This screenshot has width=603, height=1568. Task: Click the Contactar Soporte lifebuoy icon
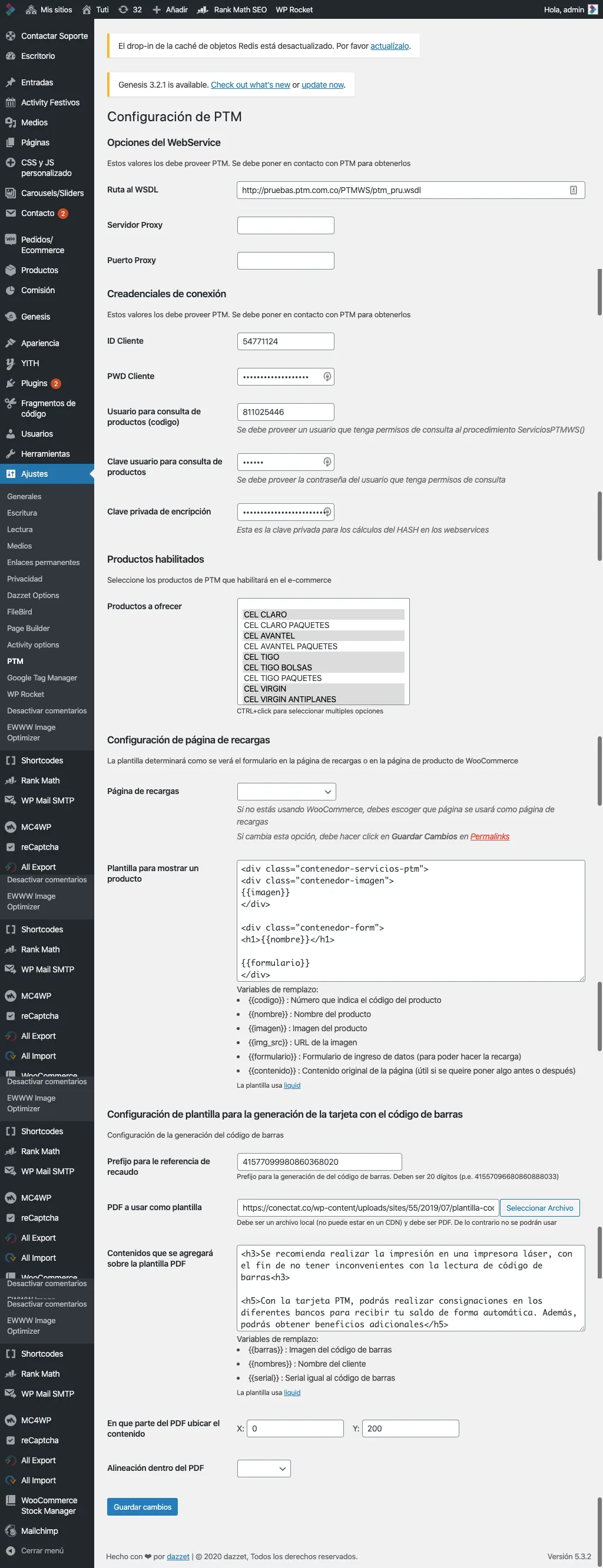[11, 36]
